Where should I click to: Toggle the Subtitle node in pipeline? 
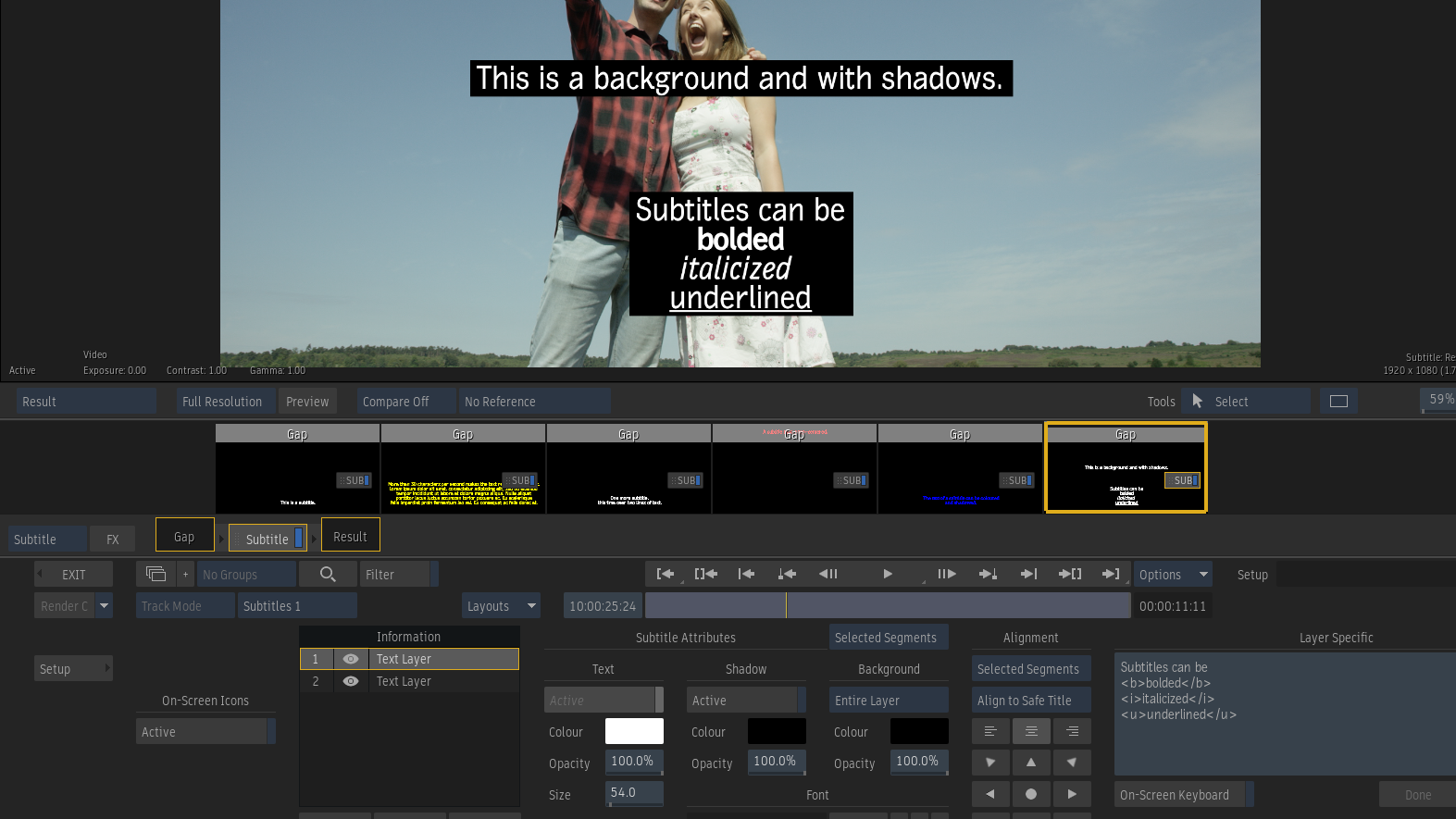pos(268,539)
